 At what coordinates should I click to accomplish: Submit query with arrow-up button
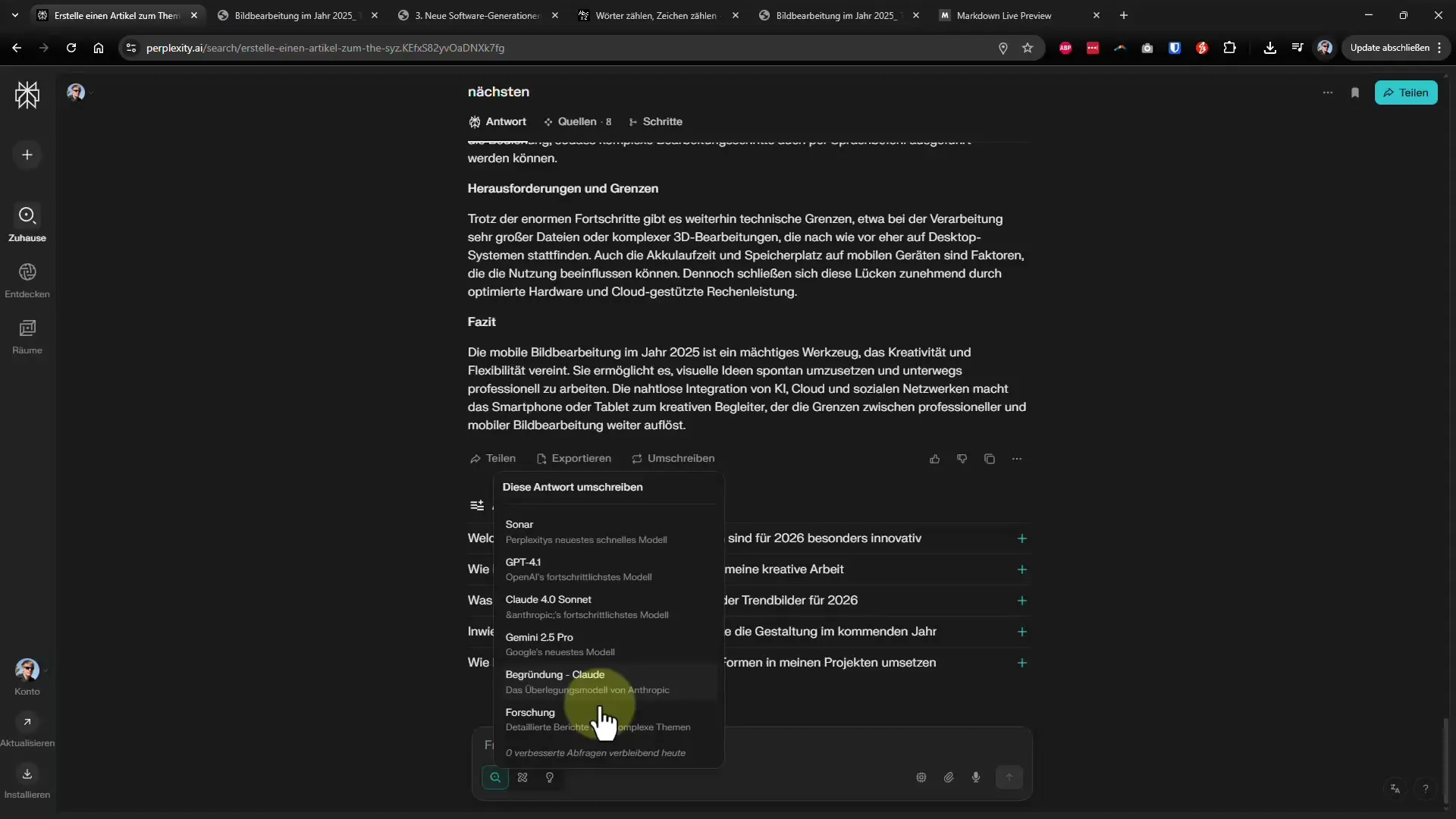coord(1009,777)
